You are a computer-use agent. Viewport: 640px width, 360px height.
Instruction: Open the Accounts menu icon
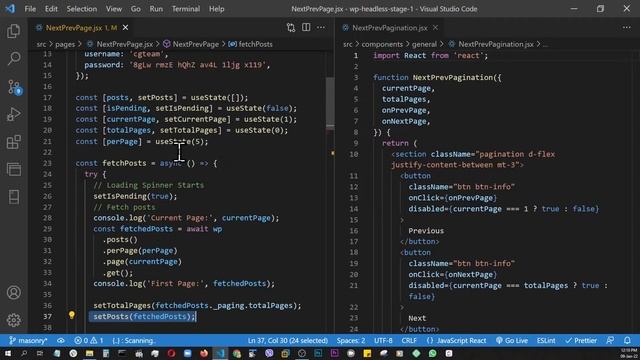13,292
